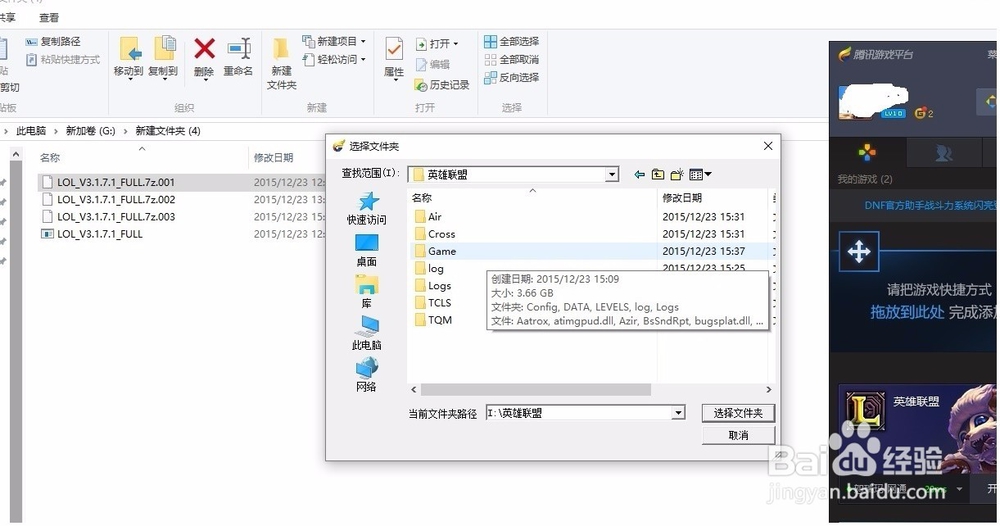Screen dimensions: 1000x526
Task: Click the avatar in Tencent platform
Action: pyautogui.click(x=873, y=103)
